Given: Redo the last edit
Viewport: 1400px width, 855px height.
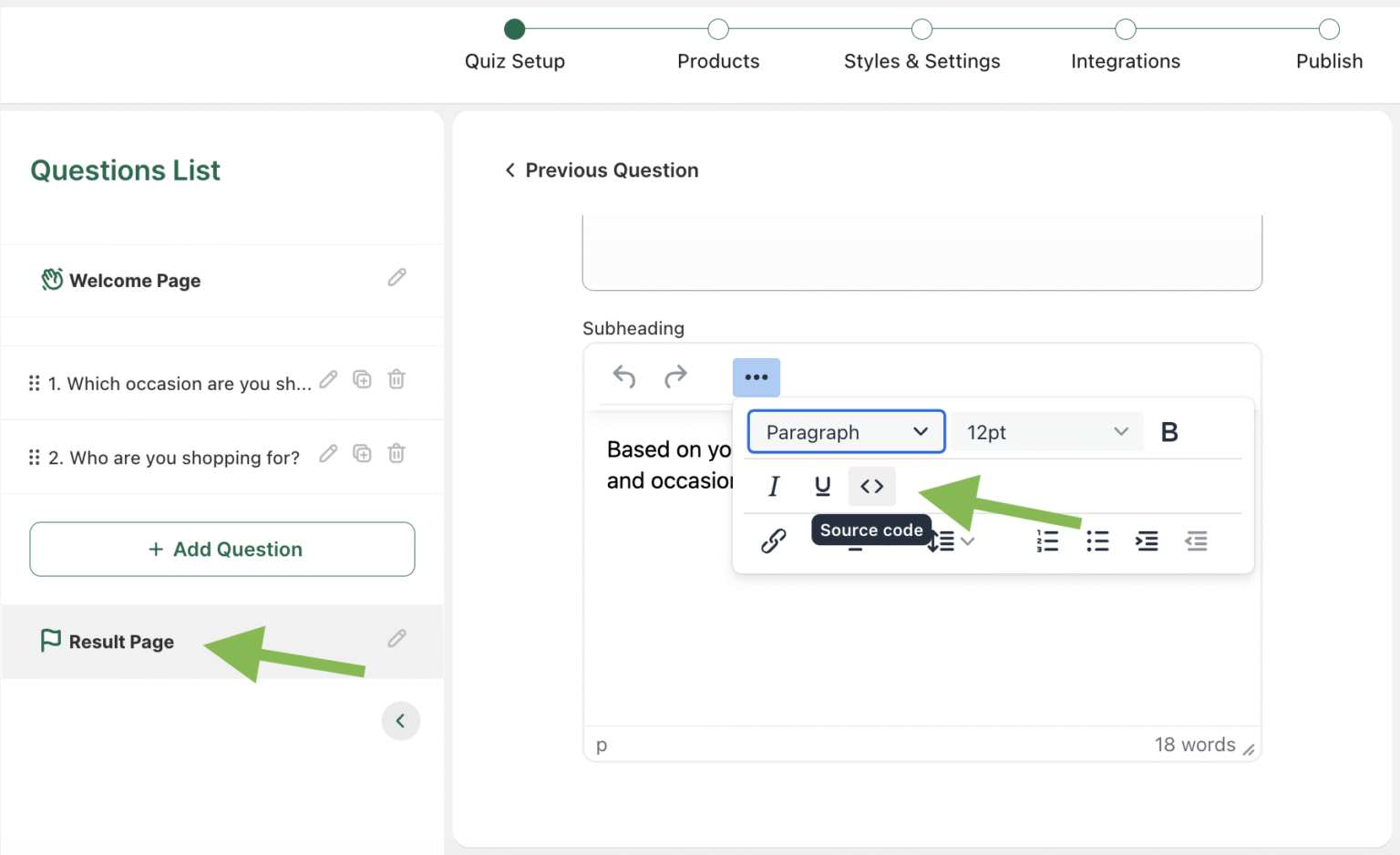Looking at the screenshot, I should tap(675, 376).
